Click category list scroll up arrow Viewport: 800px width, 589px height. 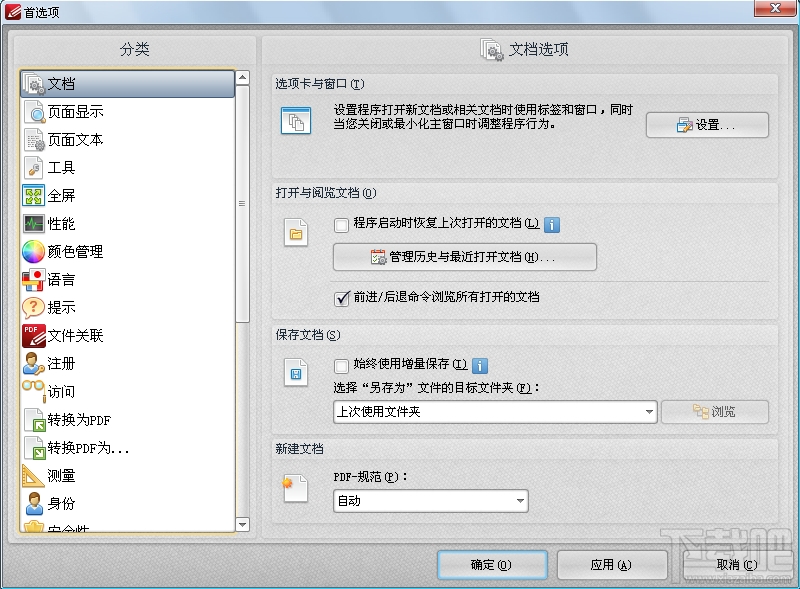point(243,78)
